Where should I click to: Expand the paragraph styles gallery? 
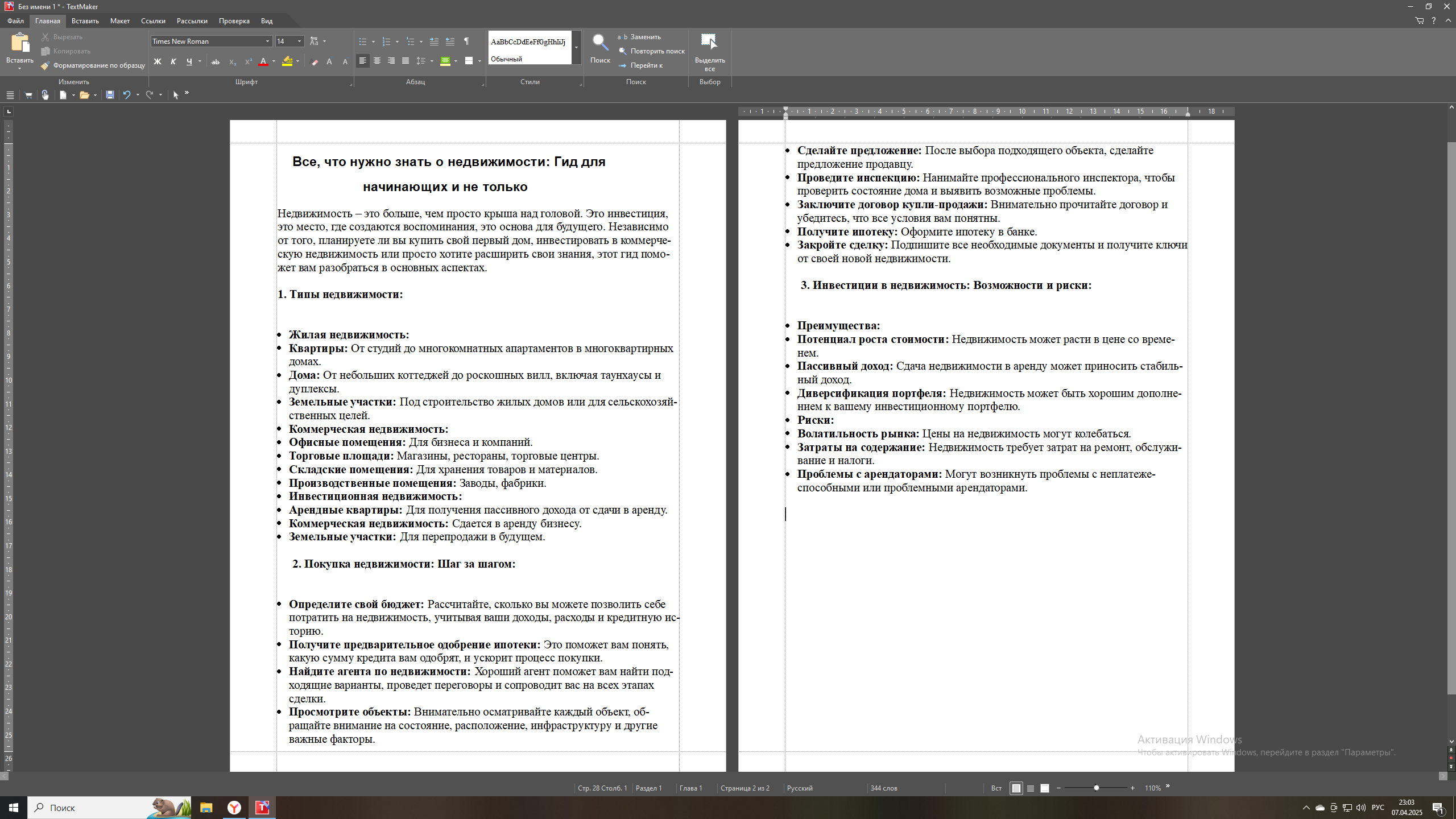[x=576, y=48]
